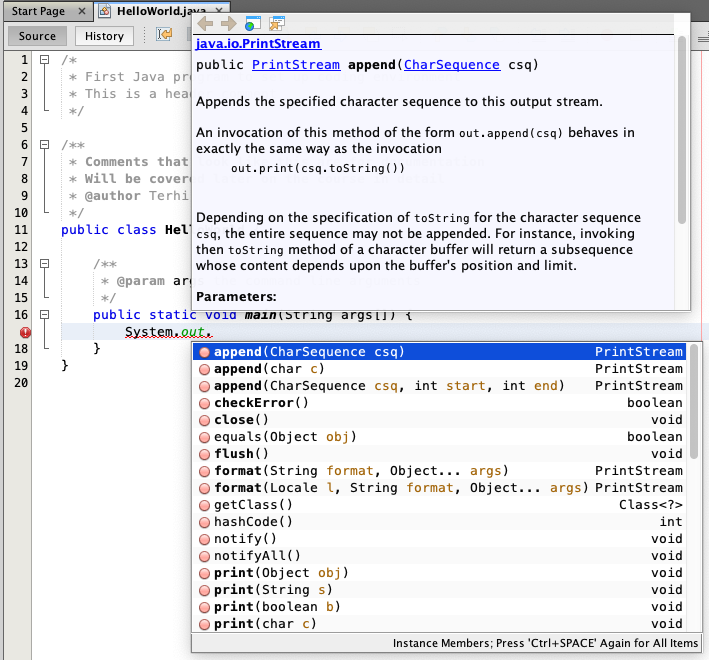This screenshot has height=660, width=709.
Task: Click the error marker on line 17
Action: 25,332
